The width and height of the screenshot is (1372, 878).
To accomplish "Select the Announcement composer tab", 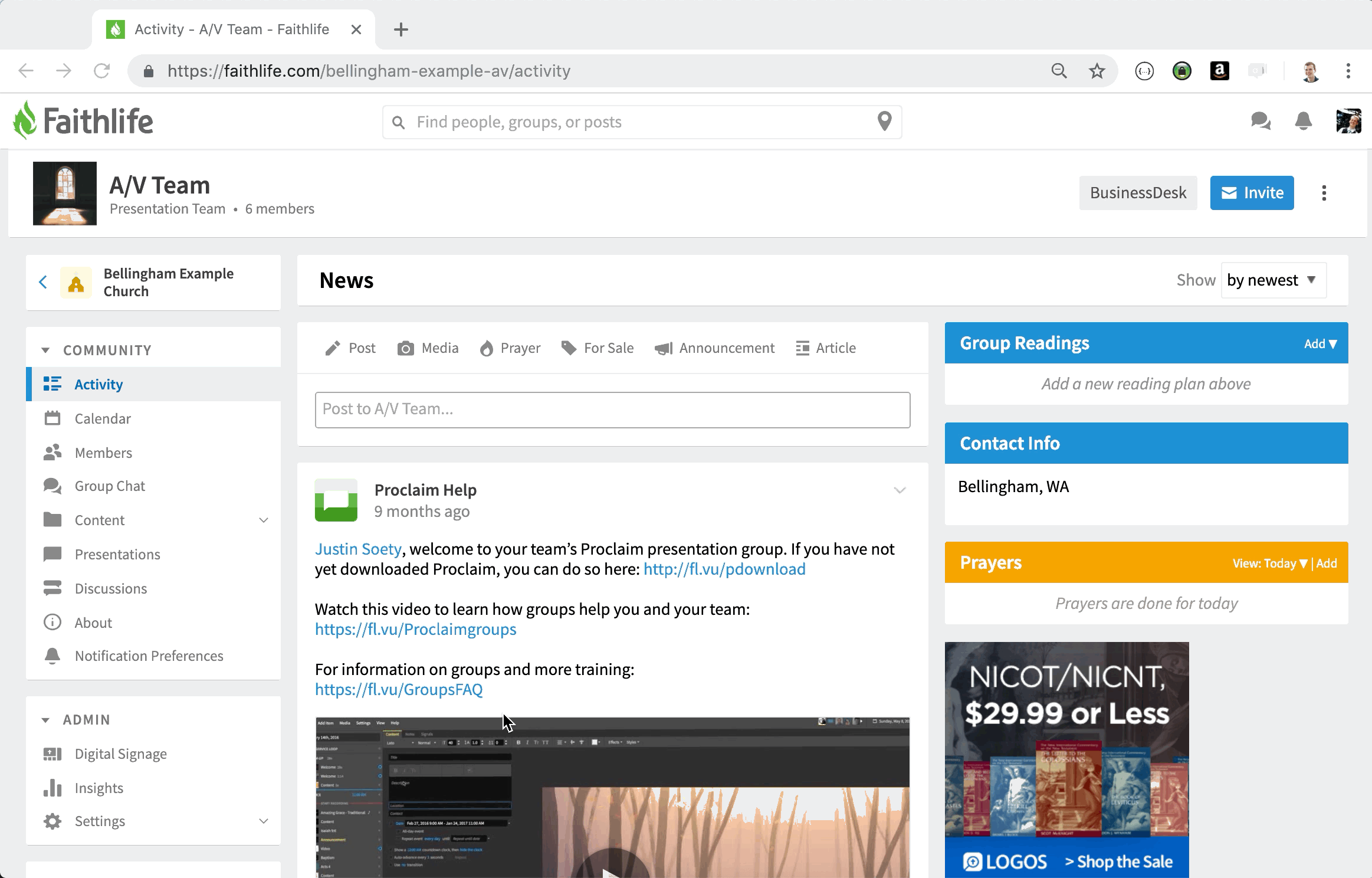I will [x=714, y=348].
